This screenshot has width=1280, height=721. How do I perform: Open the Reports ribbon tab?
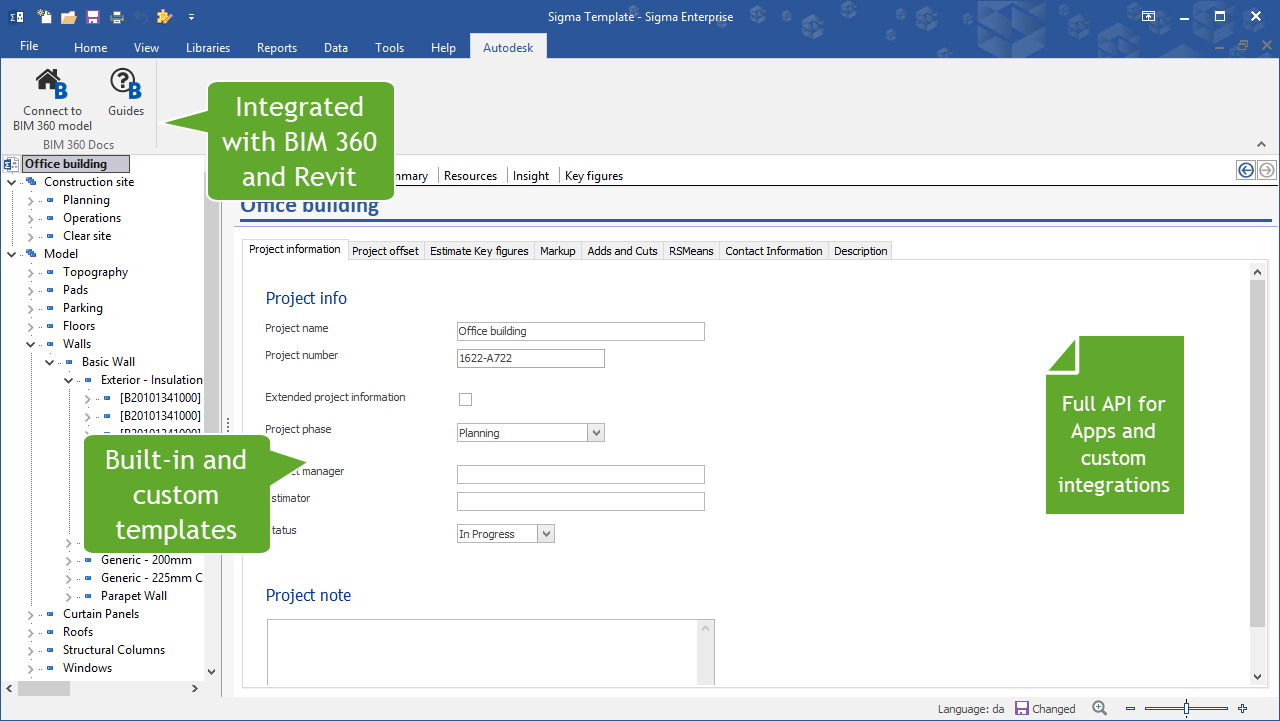click(277, 47)
